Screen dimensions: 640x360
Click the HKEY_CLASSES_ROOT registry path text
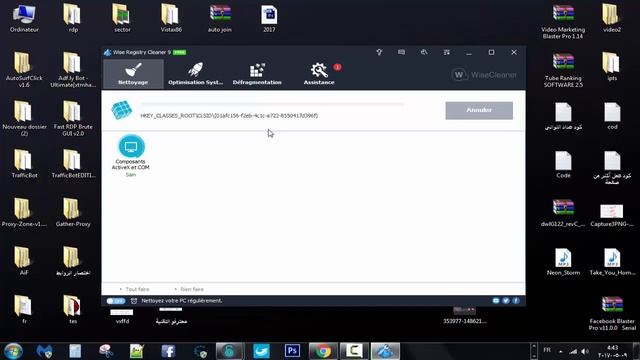tap(229, 116)
